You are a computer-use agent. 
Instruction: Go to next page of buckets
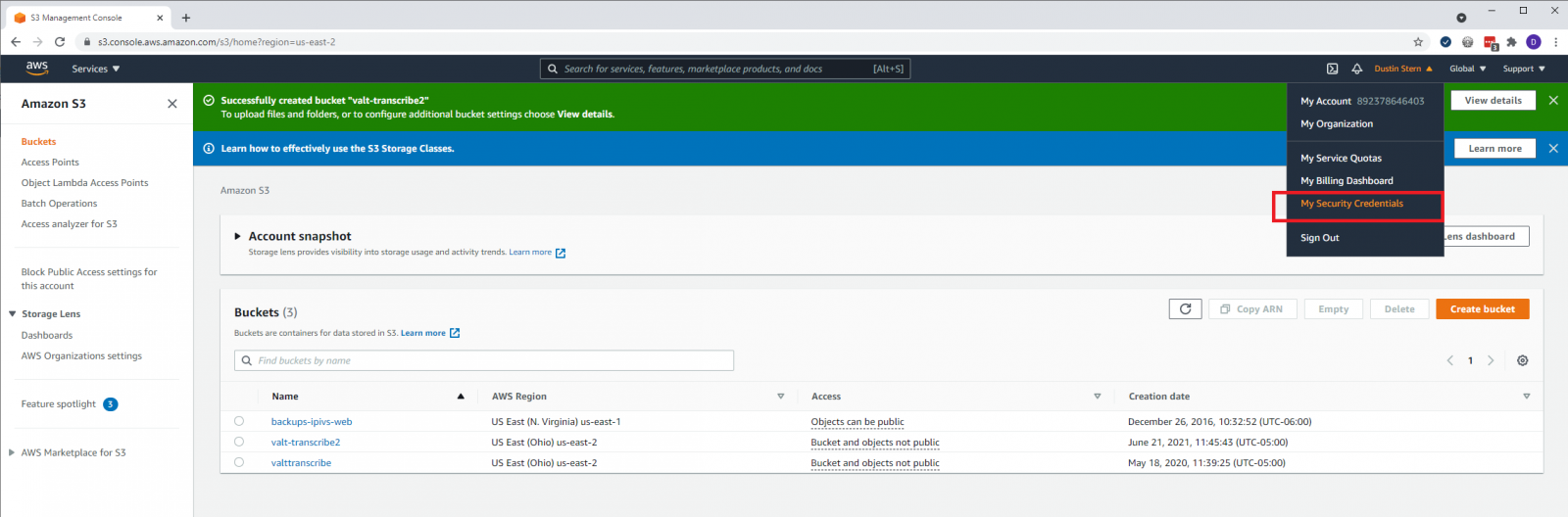point(1491,360)
